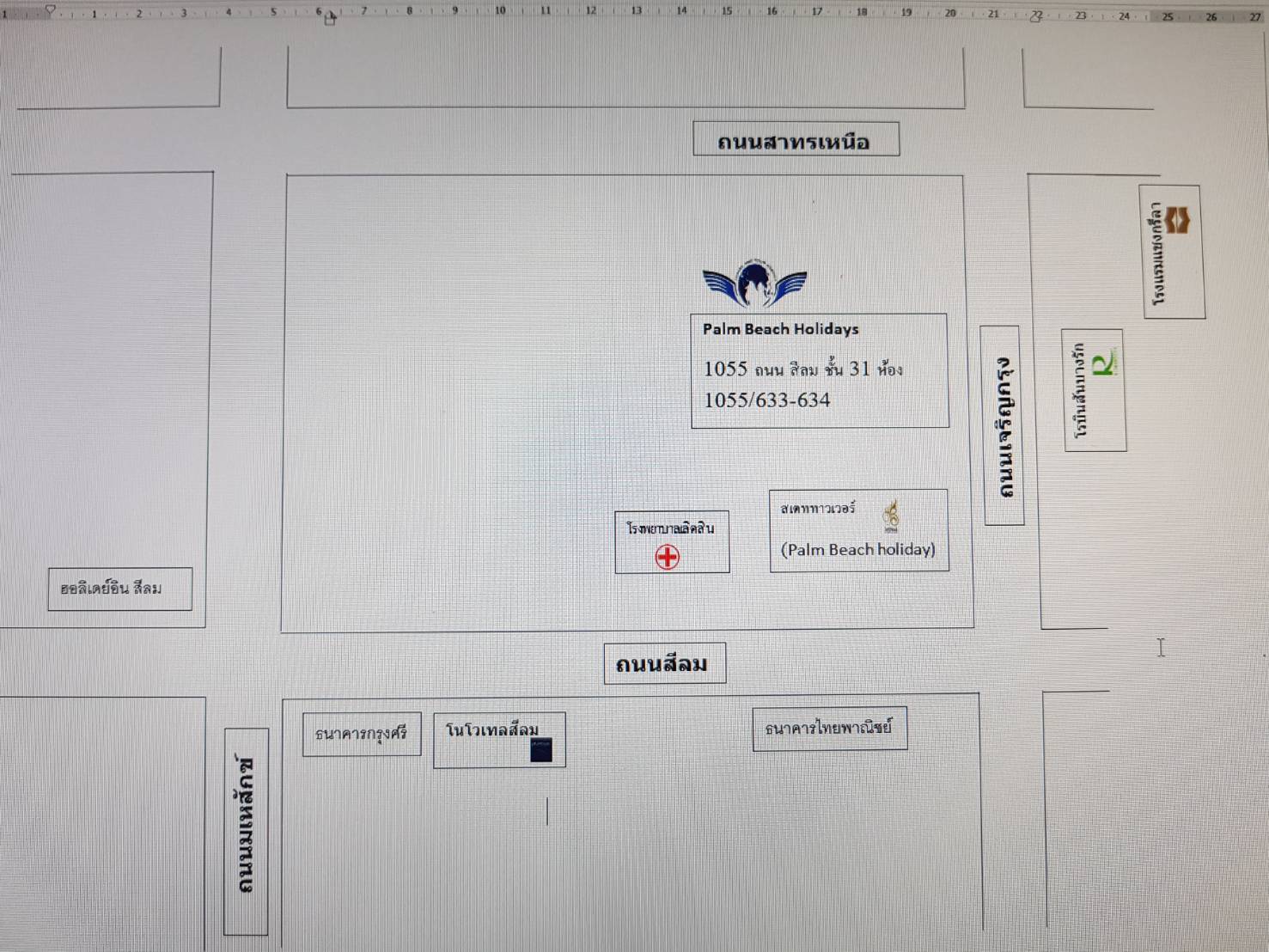This screenshot has width=1269, height=952.
Task: Click the 1055/633-634 room number line
Action: click(x=767, y=400)
